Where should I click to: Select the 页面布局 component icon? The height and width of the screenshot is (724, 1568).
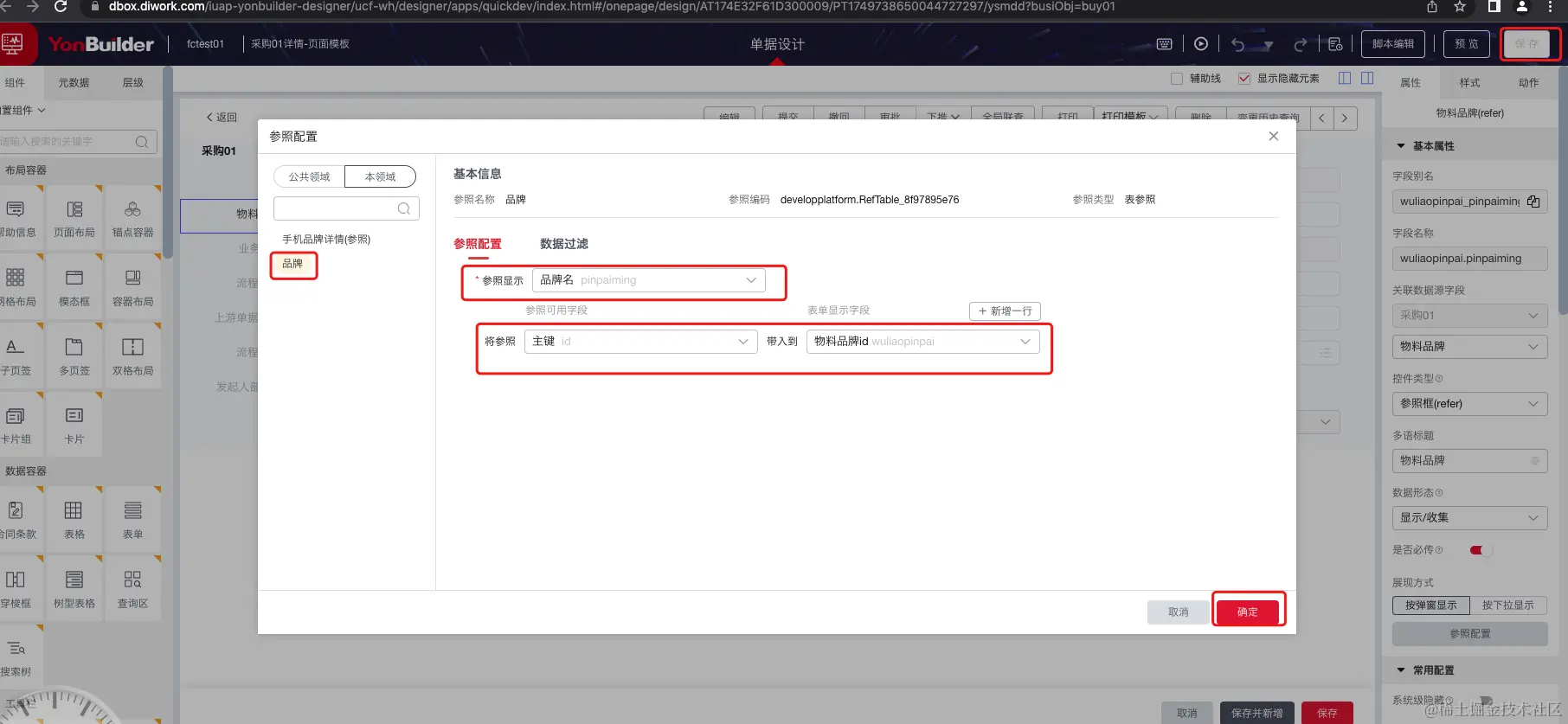(x=74, y=209)
